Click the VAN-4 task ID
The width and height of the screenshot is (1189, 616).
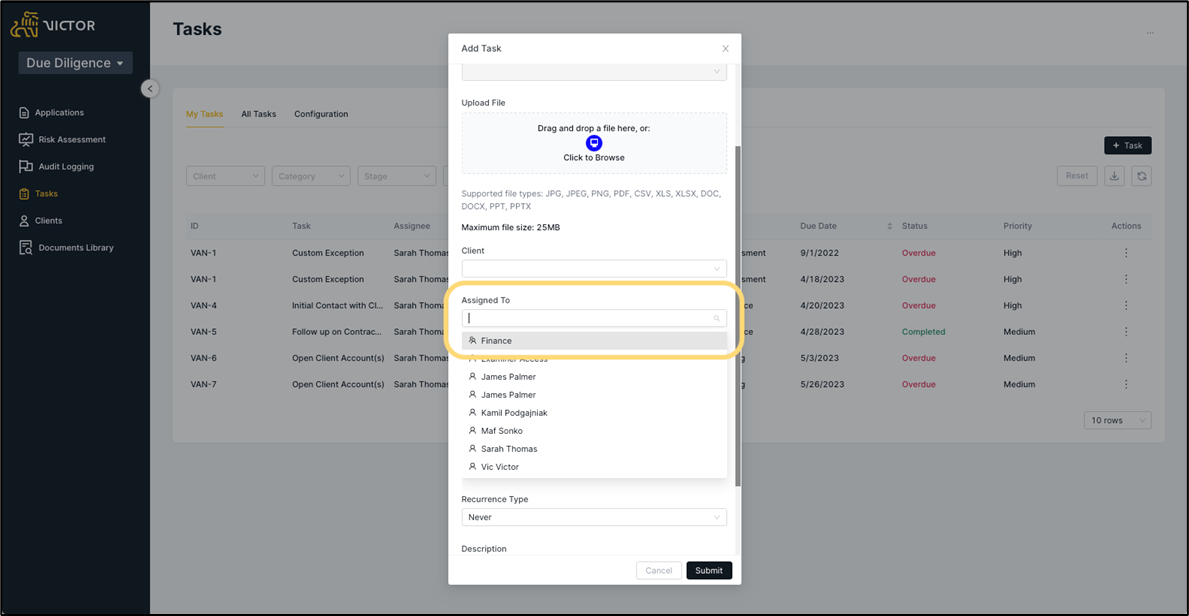[203, 306]
